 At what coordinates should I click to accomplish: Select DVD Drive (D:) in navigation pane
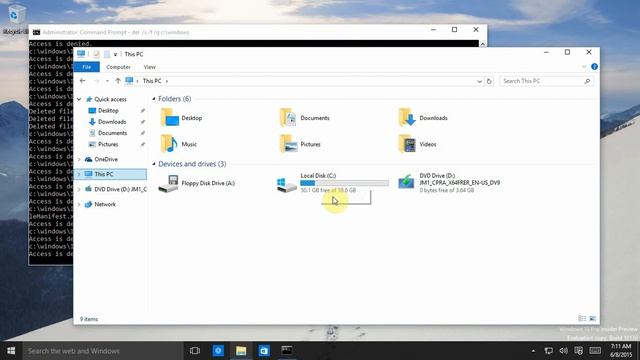[120, 189]
